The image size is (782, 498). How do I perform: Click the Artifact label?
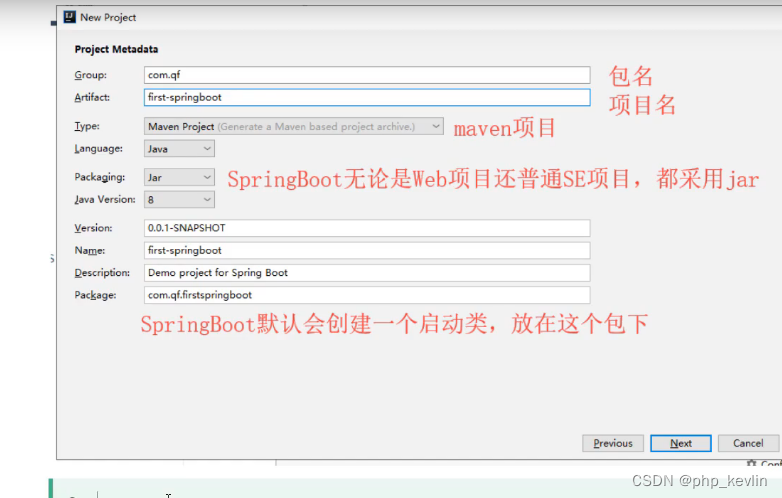coord(92,97)
